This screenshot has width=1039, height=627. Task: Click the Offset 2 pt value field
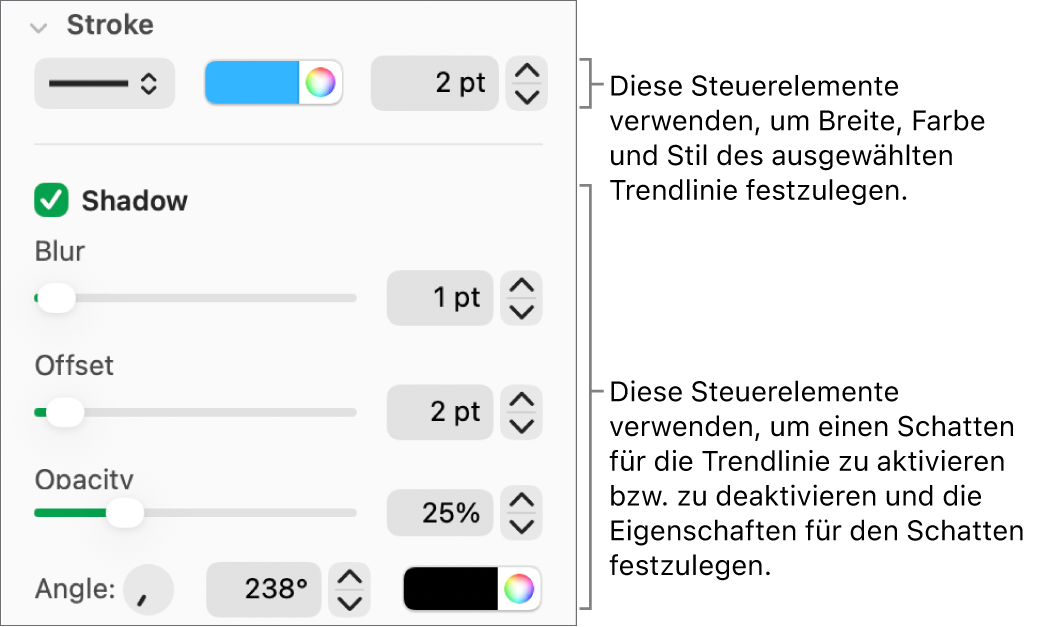pos(440,412)
